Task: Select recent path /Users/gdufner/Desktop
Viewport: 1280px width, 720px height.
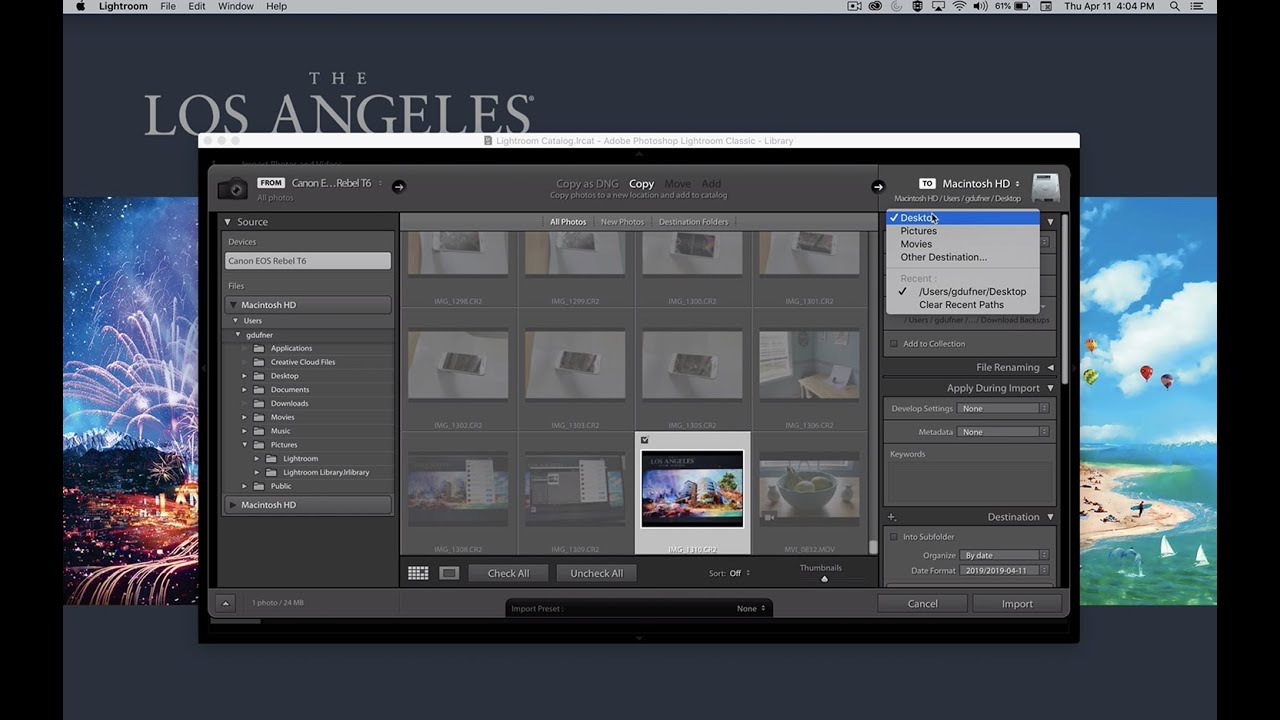Action: (962, 291)
